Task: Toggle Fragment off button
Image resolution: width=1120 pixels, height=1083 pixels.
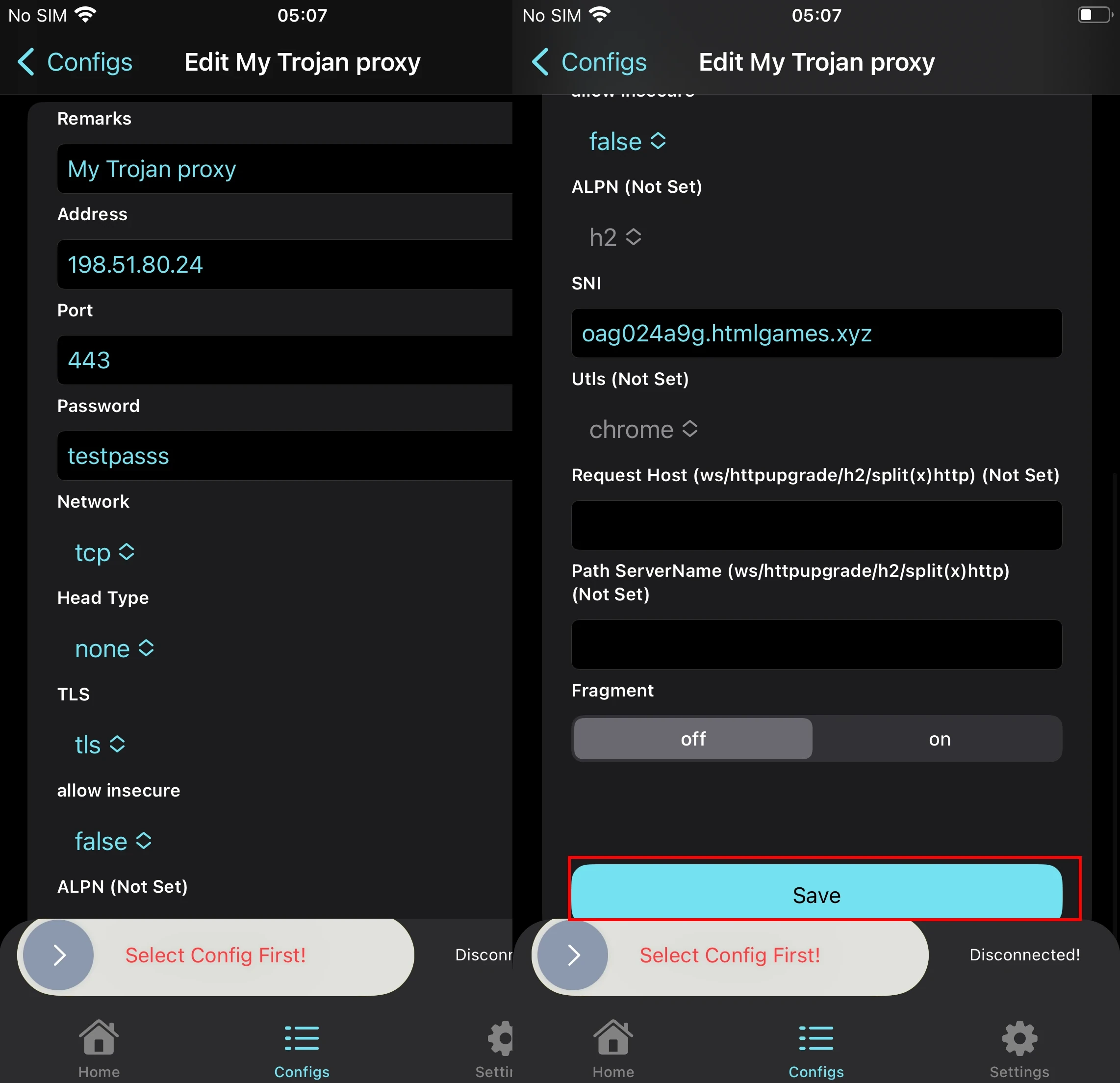Action: [693, 739]
